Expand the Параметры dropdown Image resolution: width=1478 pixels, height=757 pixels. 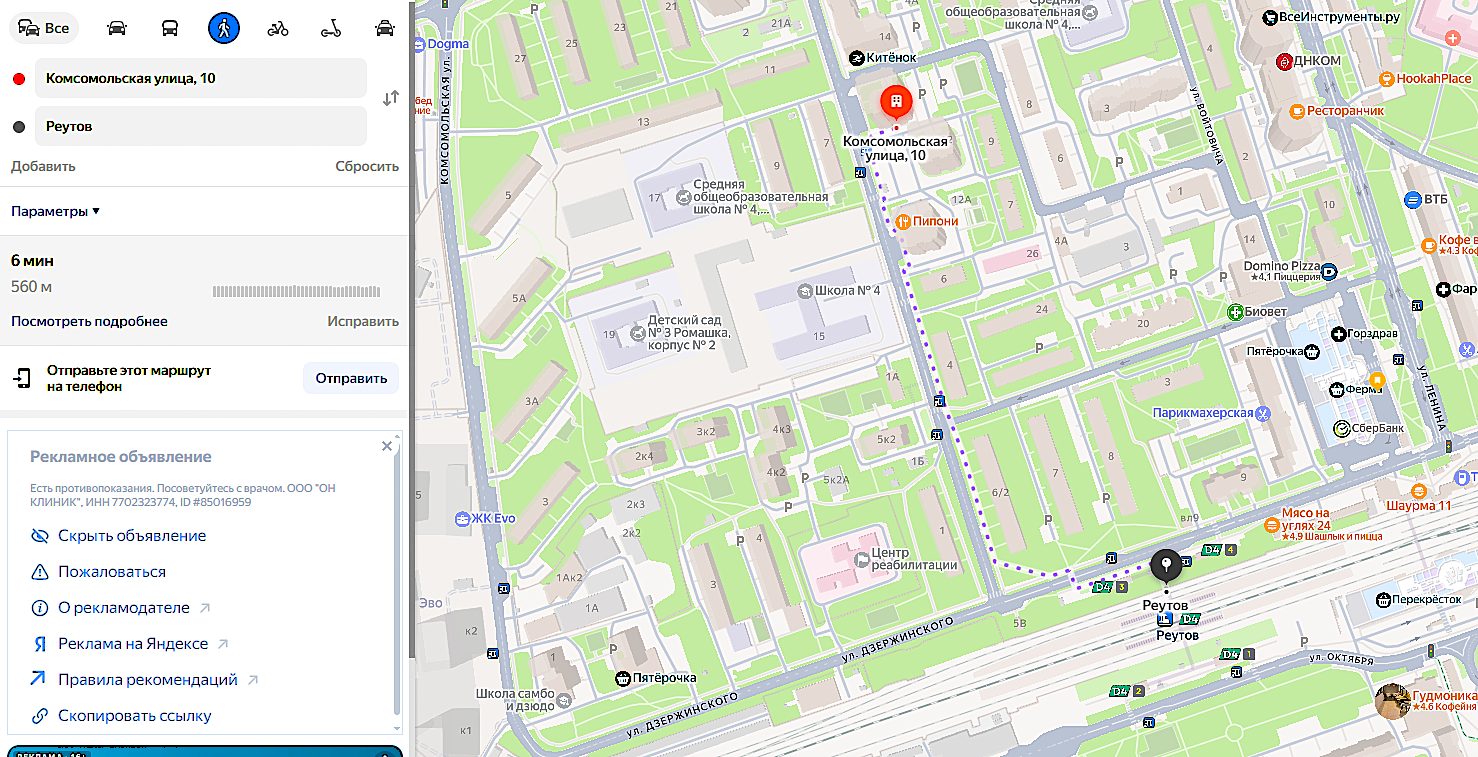point(56,211)
